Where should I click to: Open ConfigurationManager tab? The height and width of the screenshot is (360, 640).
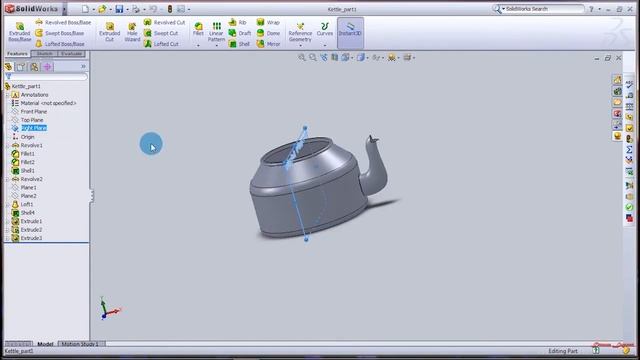34,67
